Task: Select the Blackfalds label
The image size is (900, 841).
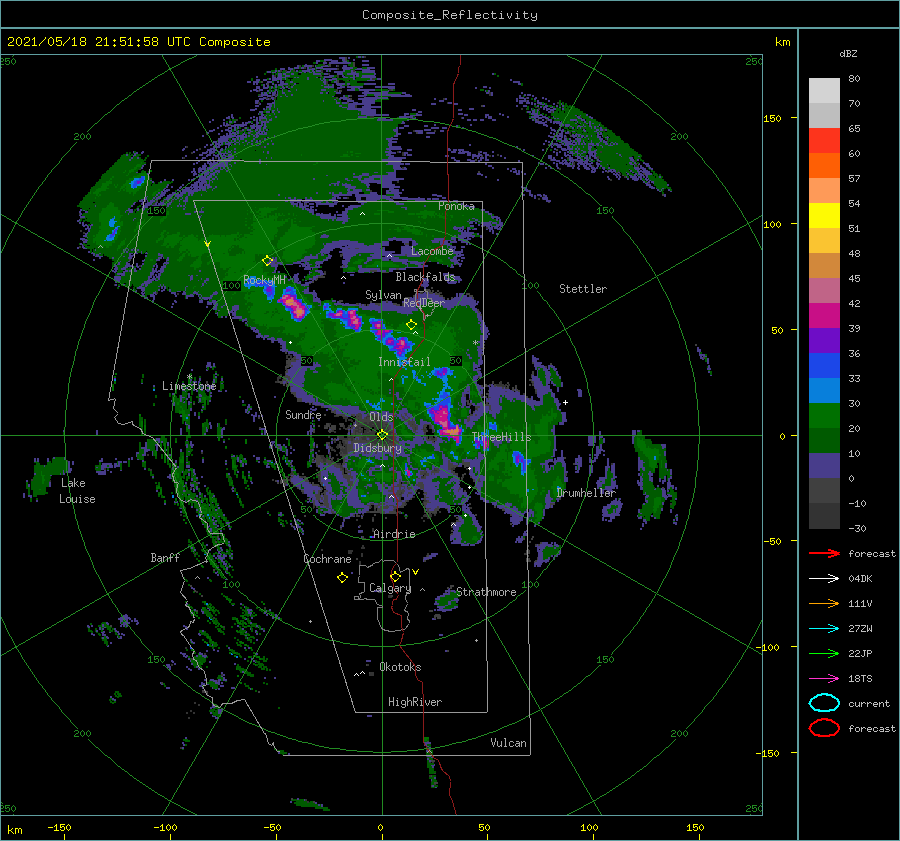Action: coord(425,277)
